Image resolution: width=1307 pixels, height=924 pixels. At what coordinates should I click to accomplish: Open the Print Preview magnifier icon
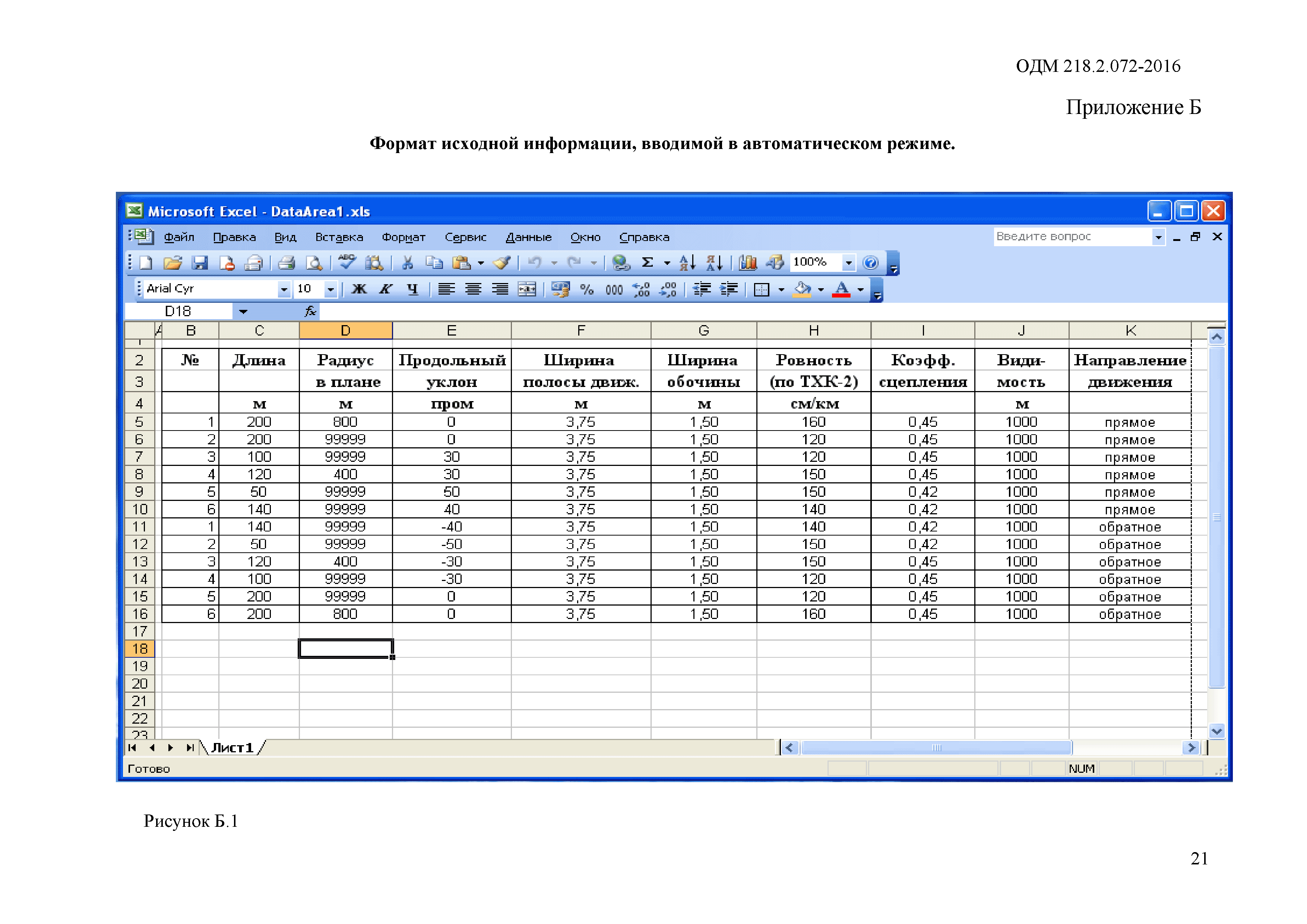(314, 262)
